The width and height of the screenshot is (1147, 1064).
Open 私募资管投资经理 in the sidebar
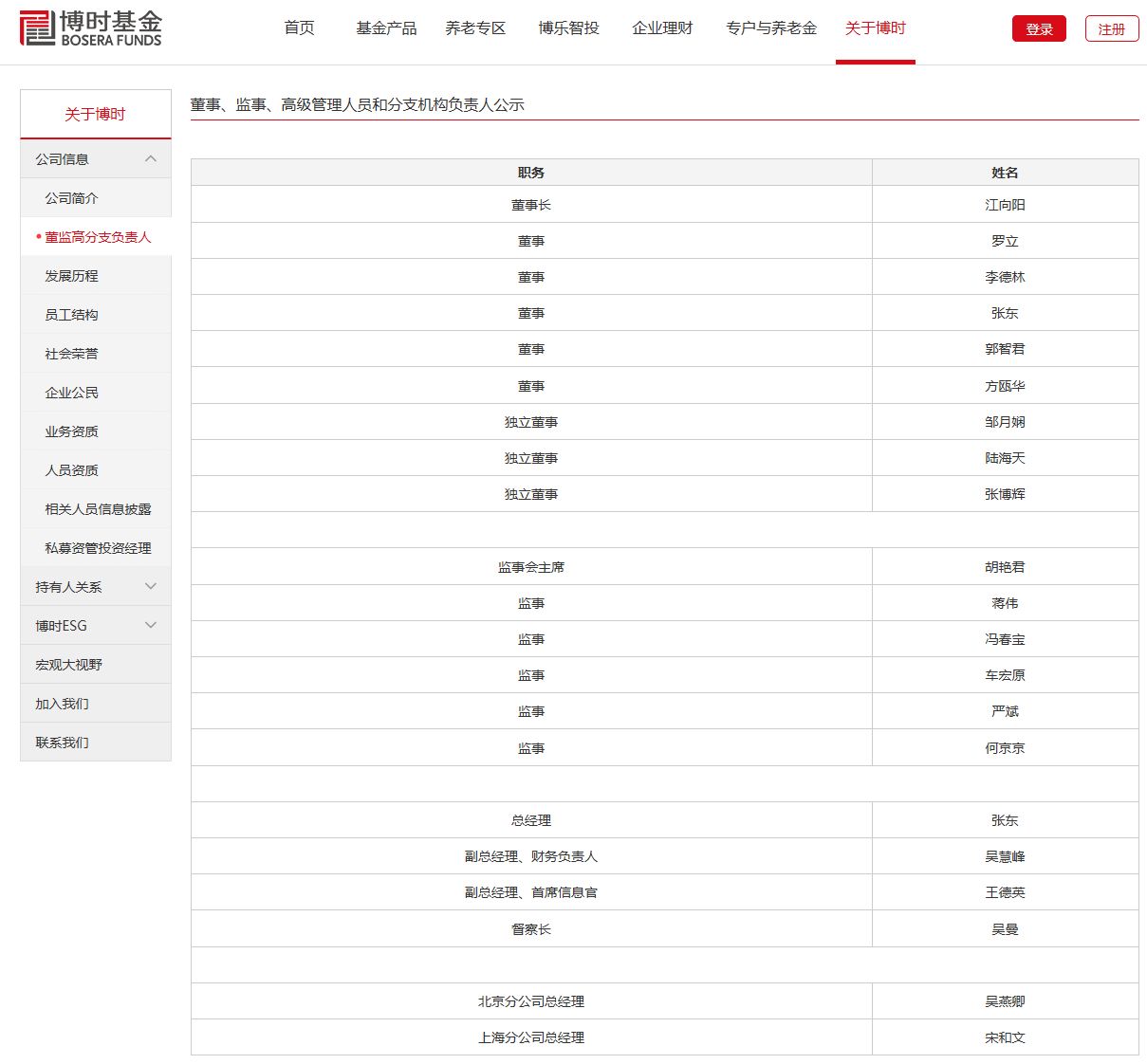[98, 548]
